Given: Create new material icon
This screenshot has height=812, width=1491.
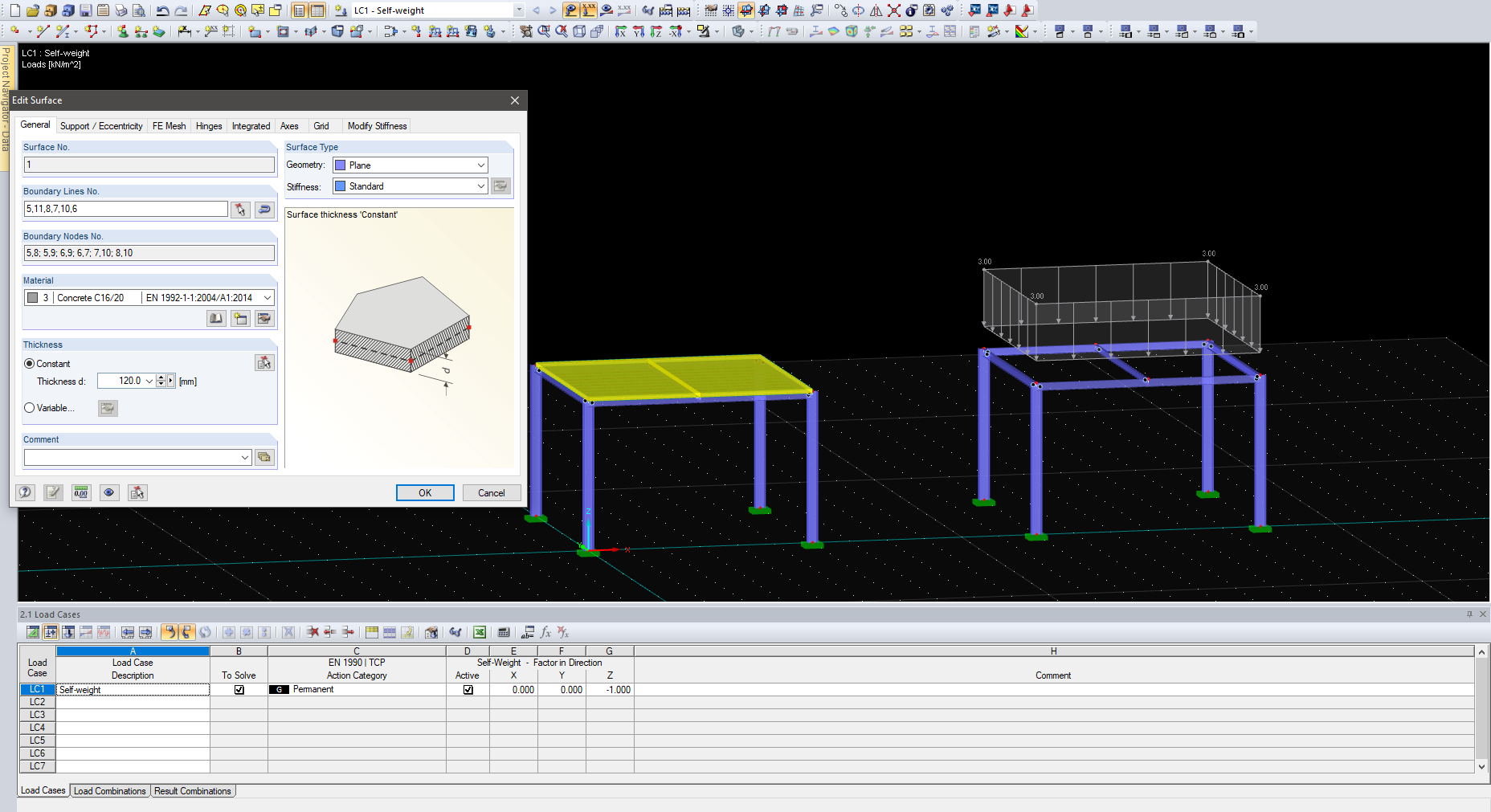Looking at the screenshot, I should [240, 319].
